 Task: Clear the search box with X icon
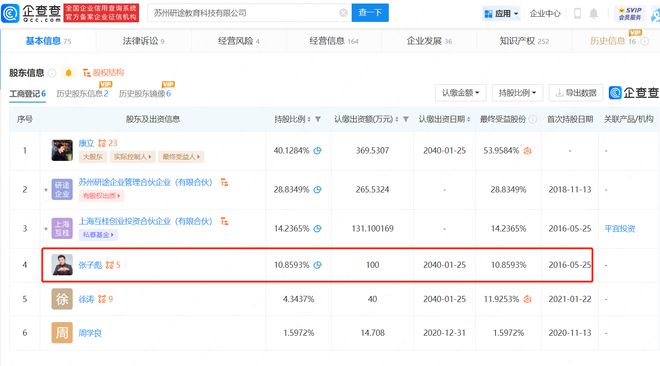click(343, 13)
